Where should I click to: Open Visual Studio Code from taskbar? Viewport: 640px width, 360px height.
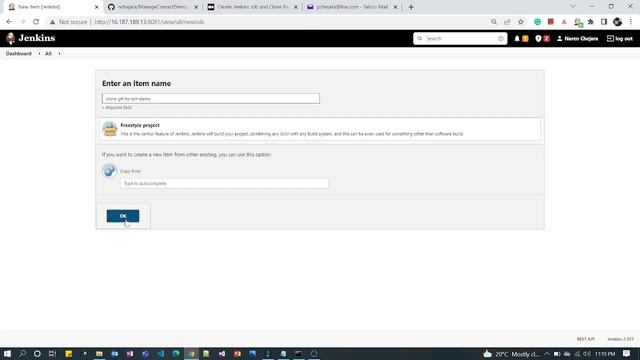pyautogui.click(x=160, y=353)
